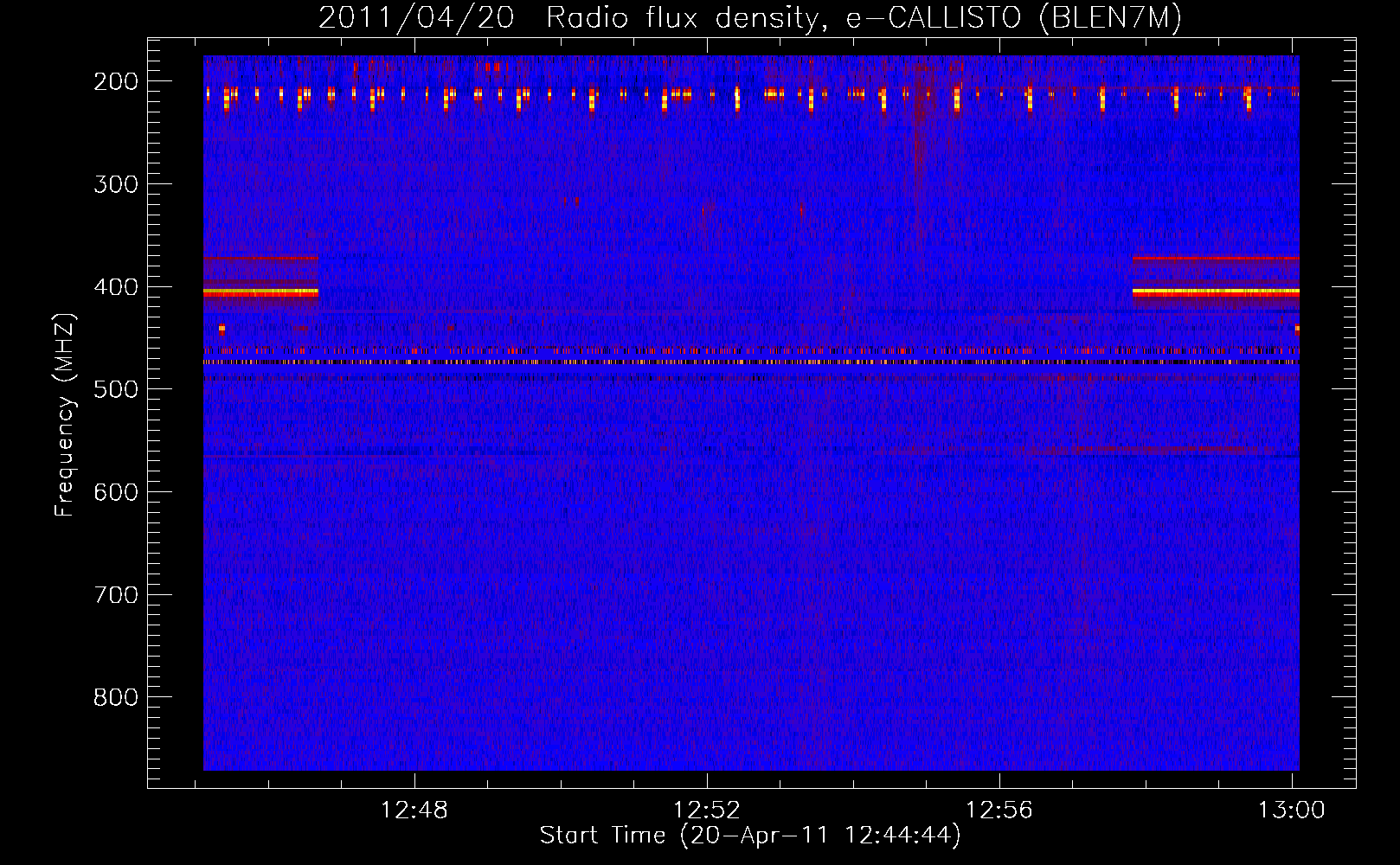Click the 400 frequency tick label
The image size is (1400, 865).
point(116,287)
